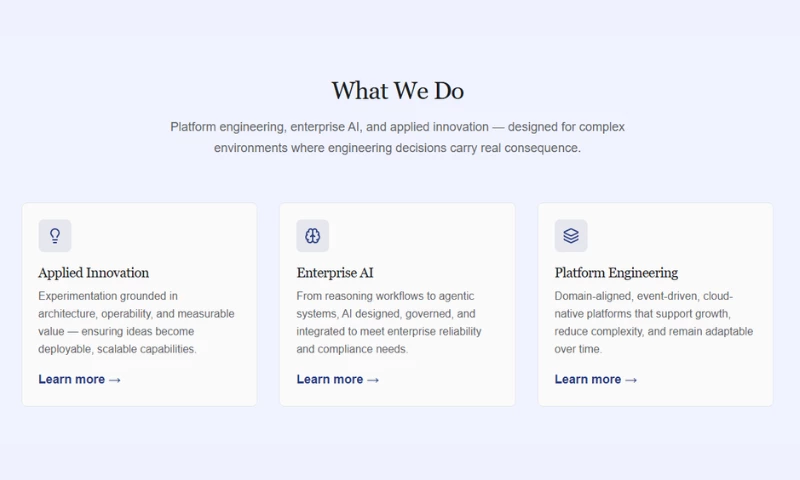Click the Platform Engineering description paragraph
This screenshot has width=800, height=480.
point(653,323)
